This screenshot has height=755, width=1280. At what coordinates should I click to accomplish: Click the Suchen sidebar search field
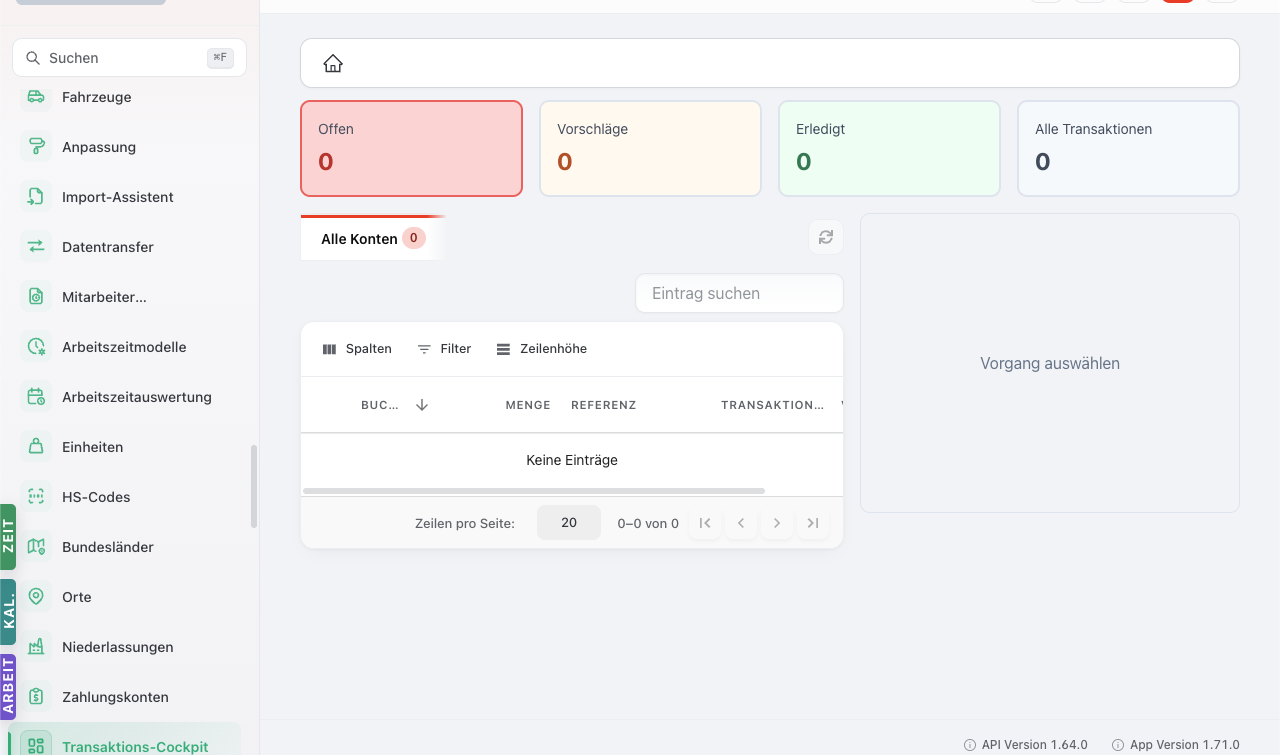[x=129, y=58]
